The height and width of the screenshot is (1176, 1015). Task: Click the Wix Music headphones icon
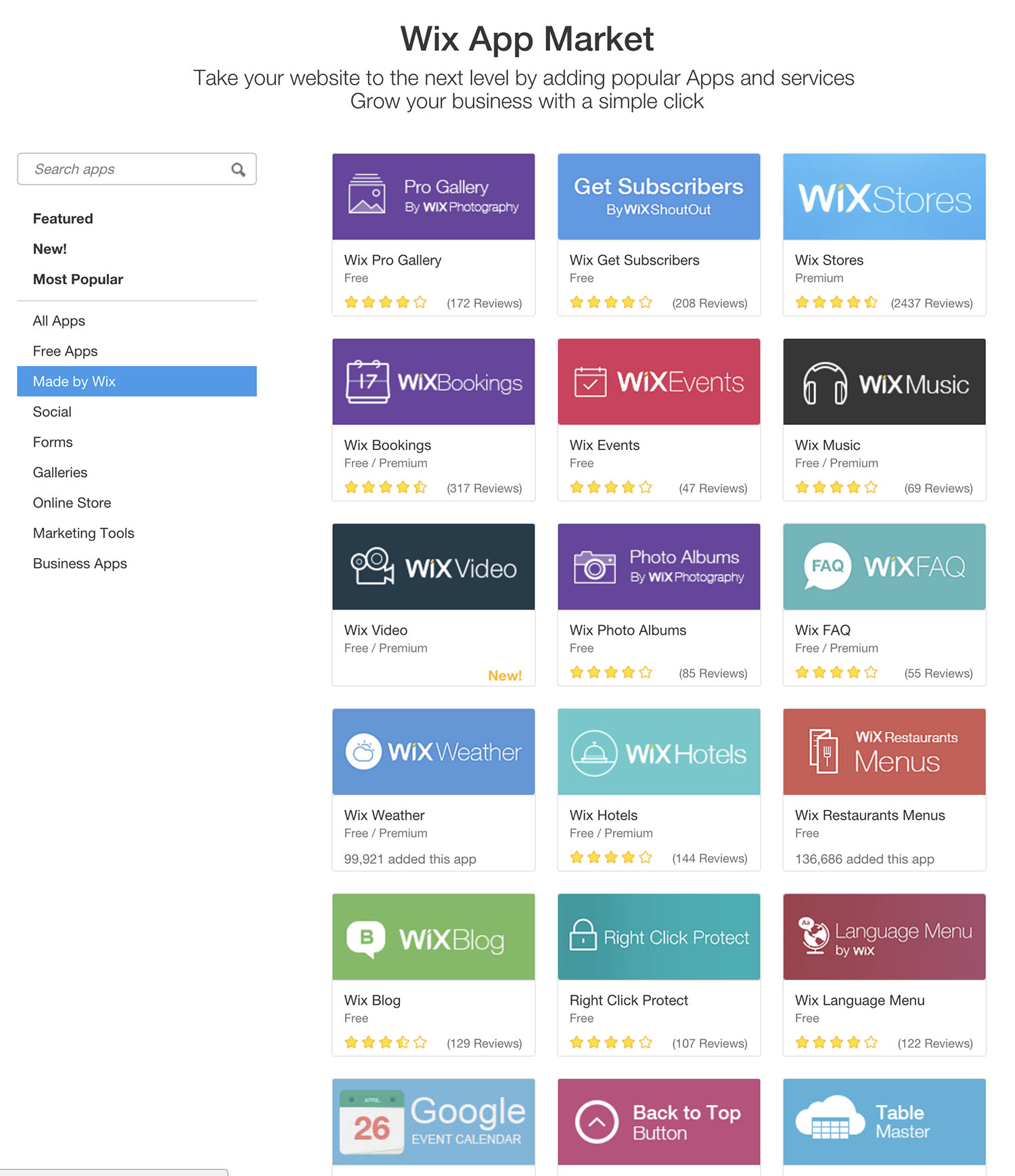[825, 383]
